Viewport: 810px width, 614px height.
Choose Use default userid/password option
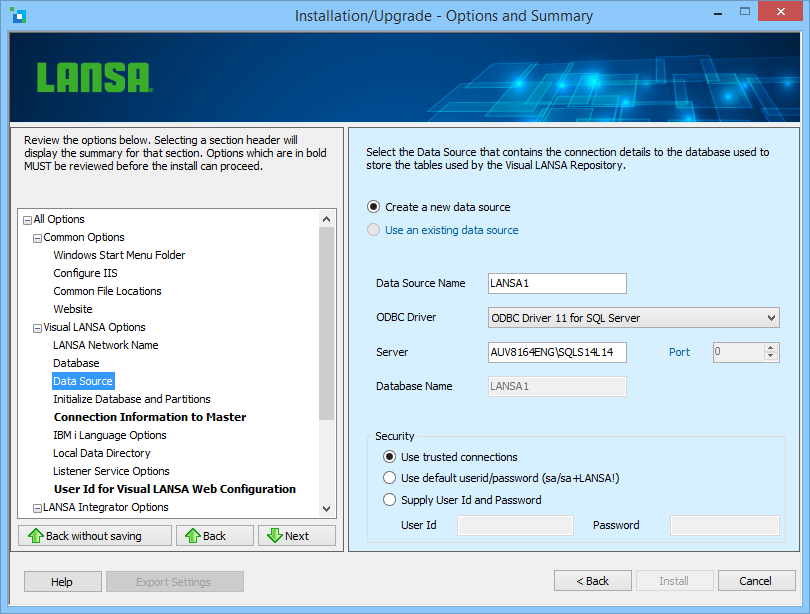501,478
